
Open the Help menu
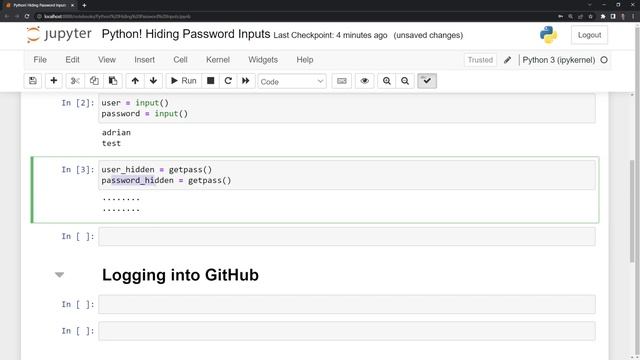(304, 60)
